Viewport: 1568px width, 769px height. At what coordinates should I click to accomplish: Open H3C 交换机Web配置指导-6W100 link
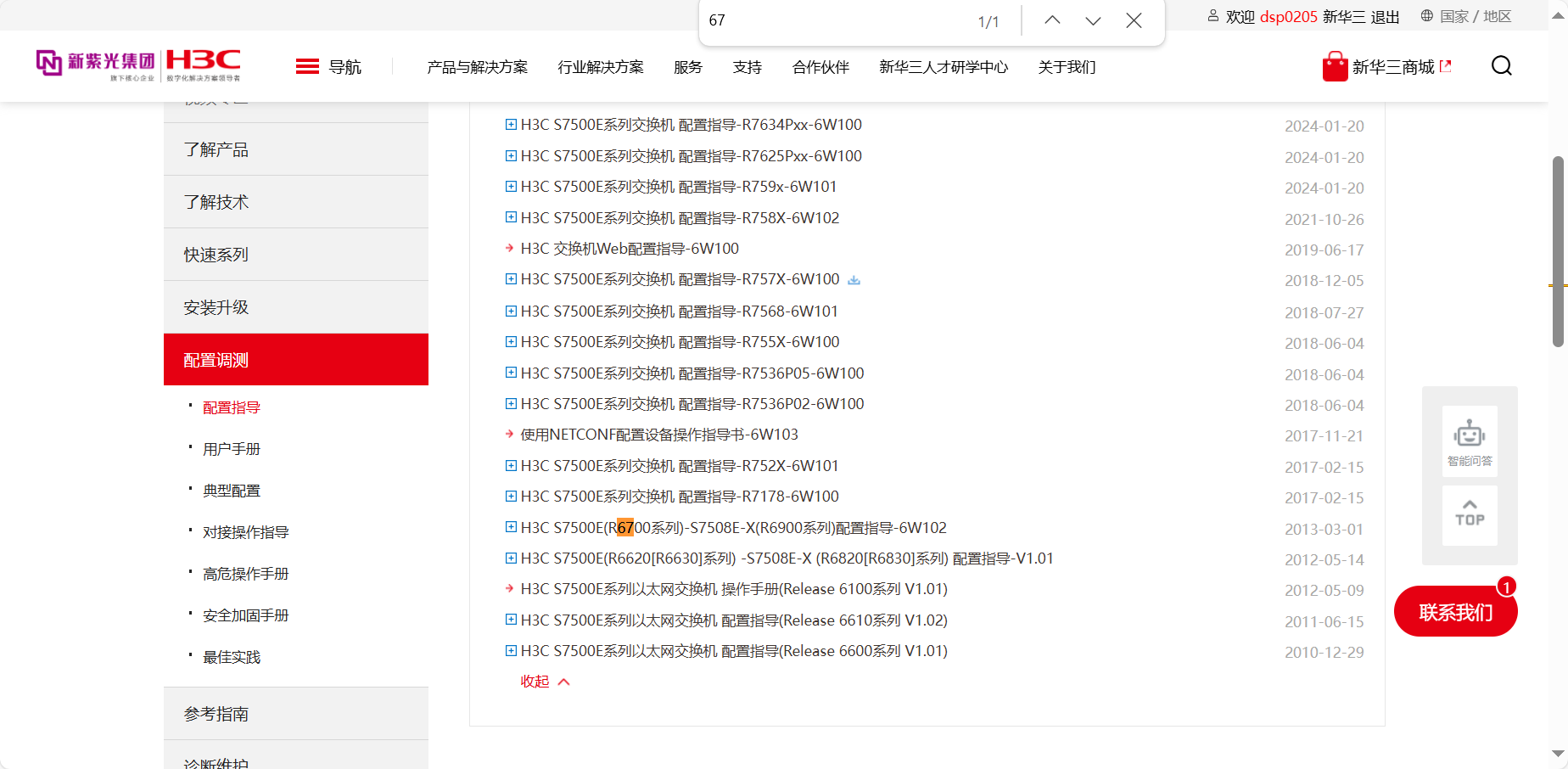click(630, 249)
